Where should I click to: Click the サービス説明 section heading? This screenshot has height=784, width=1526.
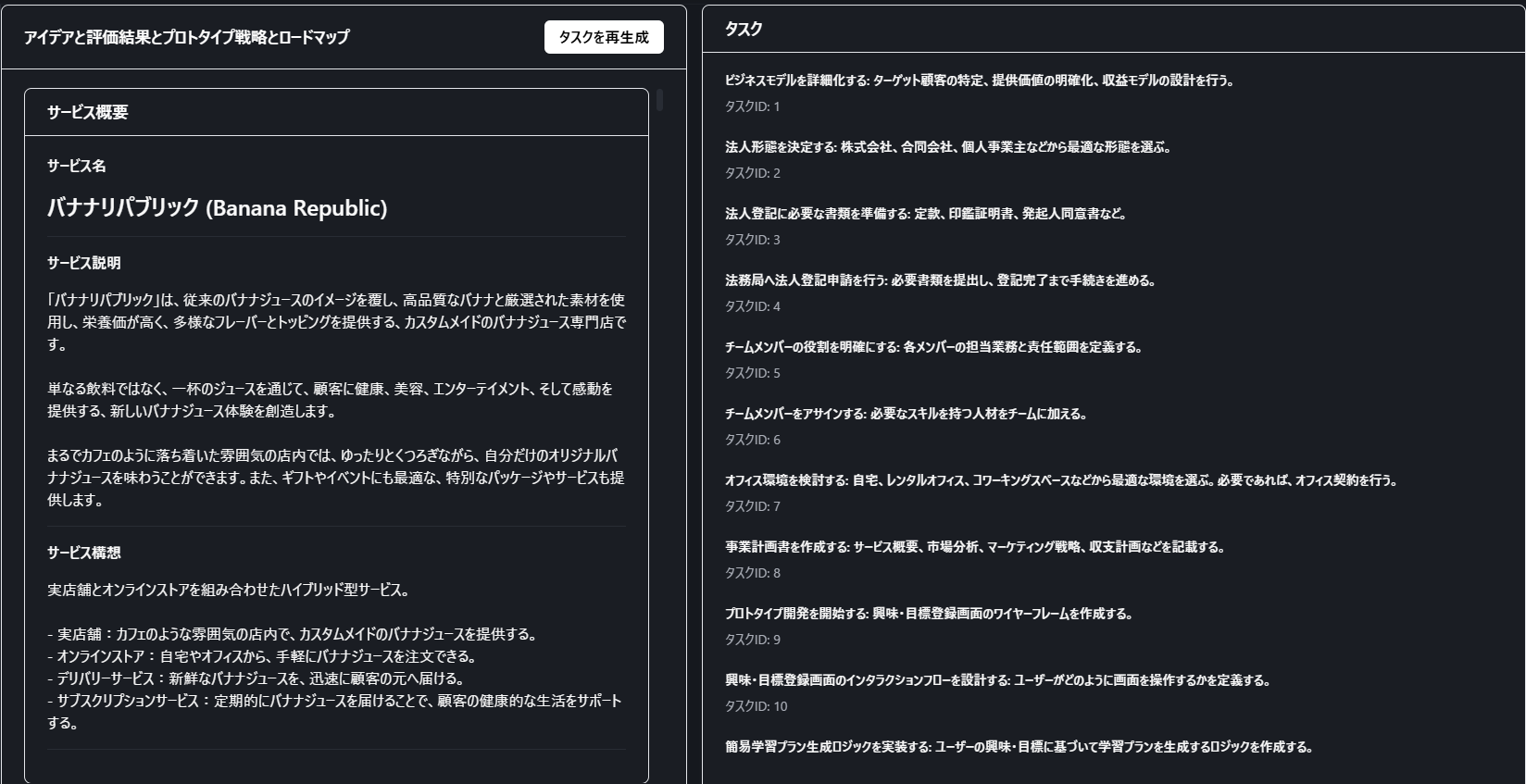point(84,263)
